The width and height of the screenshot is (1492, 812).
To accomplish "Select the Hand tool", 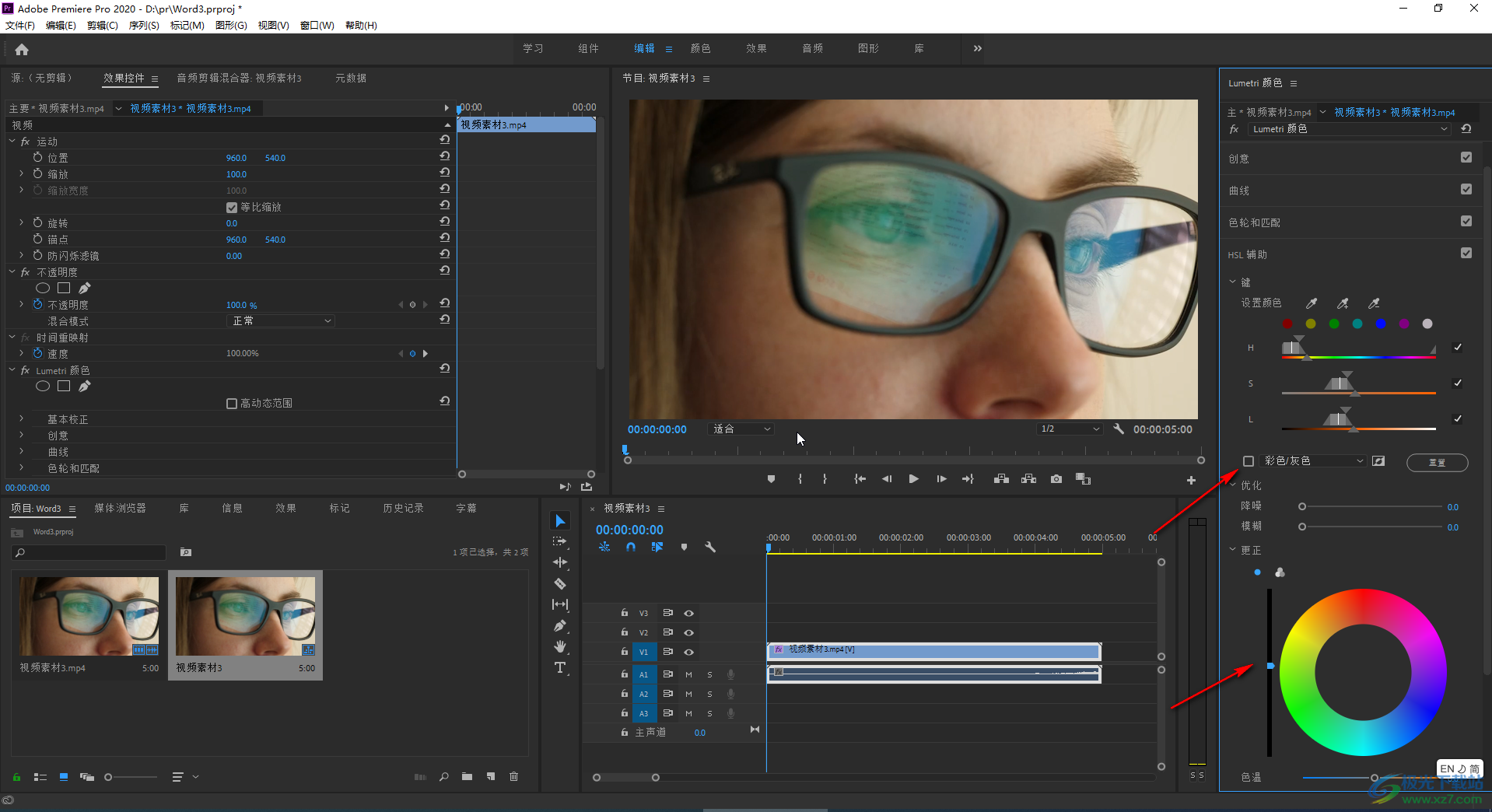I will point(560,646).
